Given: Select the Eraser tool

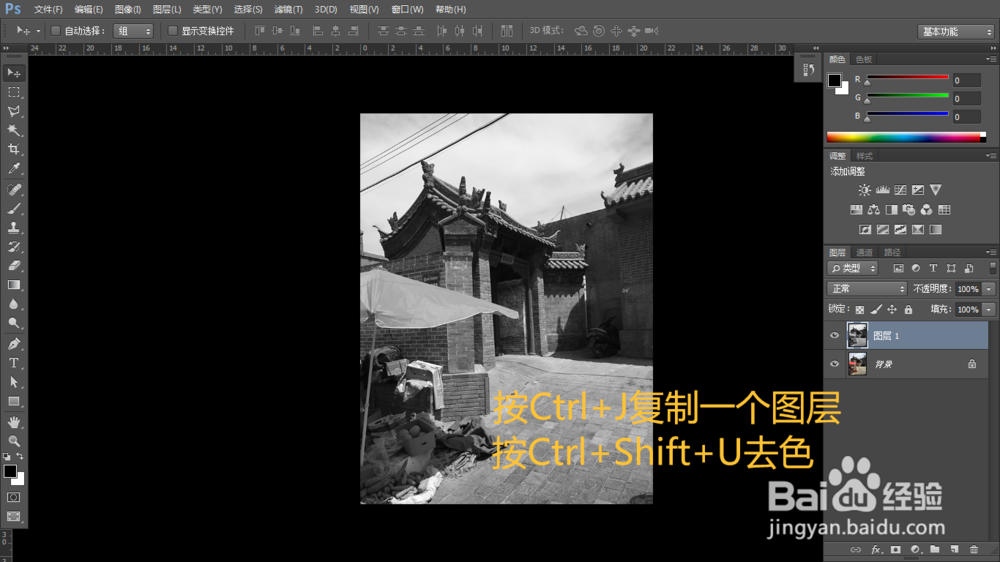Looking at the screenshot, I should coord(13,266).
